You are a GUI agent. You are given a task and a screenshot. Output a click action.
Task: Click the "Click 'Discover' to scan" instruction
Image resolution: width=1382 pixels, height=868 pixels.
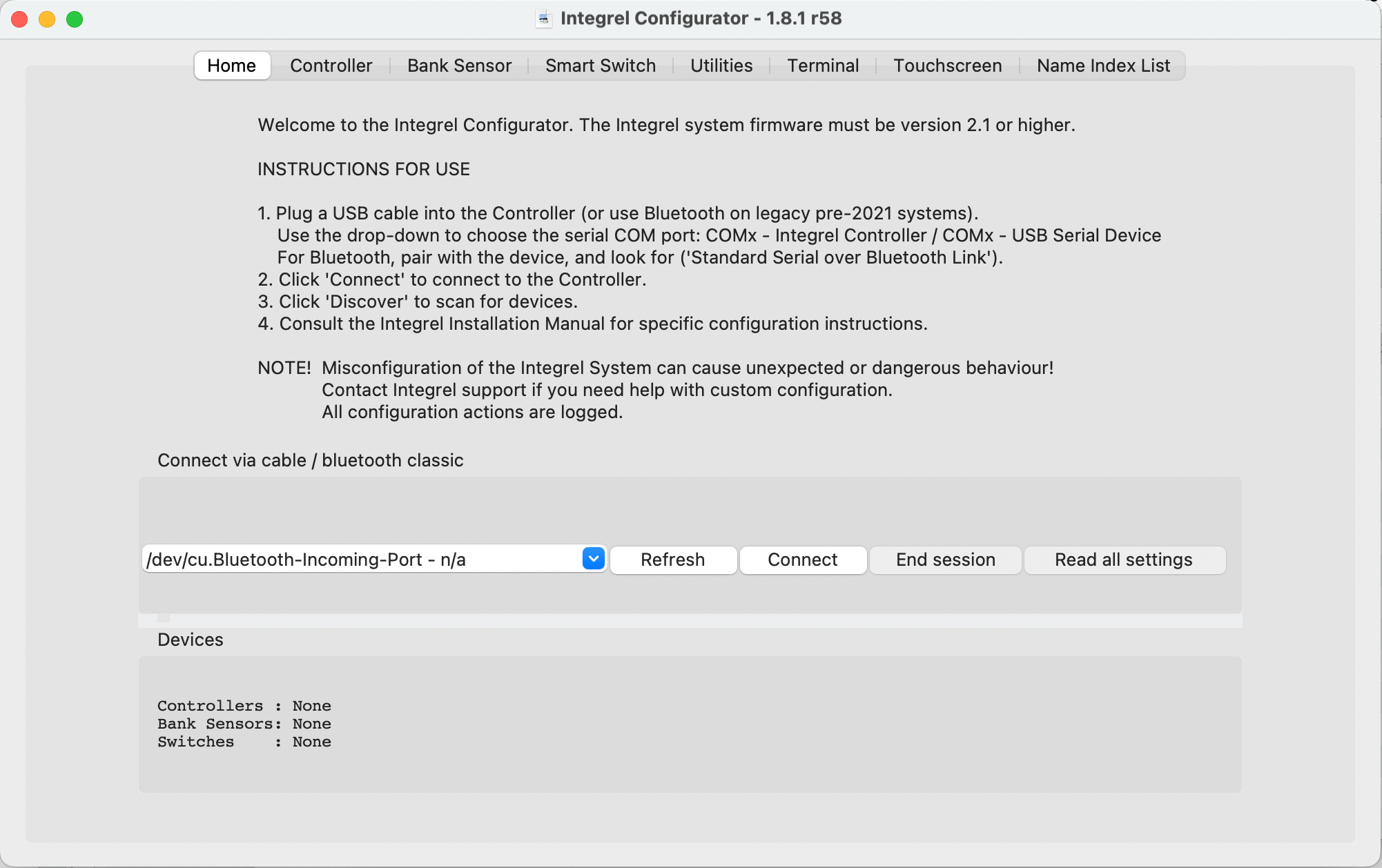[418, 302]
